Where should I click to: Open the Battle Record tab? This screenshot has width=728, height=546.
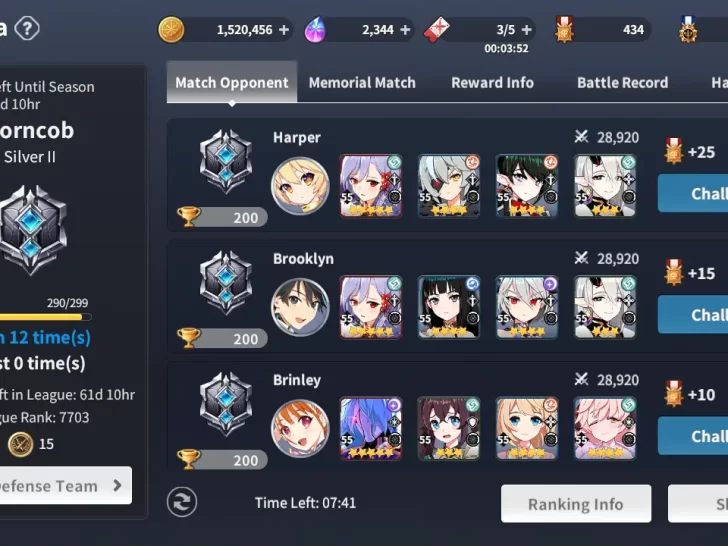click(623, 83)
